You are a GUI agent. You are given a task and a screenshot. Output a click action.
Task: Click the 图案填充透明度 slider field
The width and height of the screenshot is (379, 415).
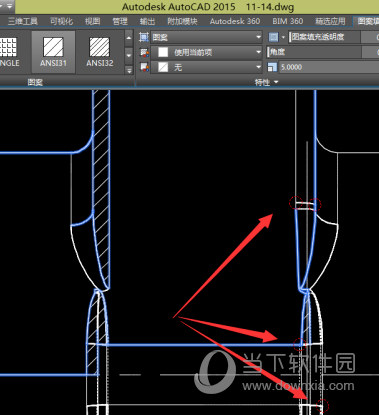pos(325,37)
